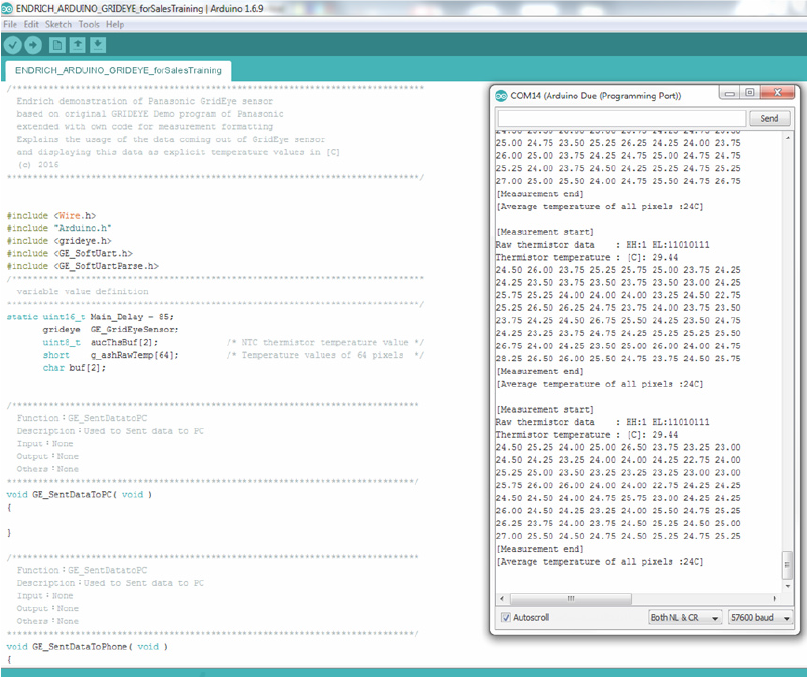
Task: Click the COM14 serial monitor window icon
Action: (500, 96)
